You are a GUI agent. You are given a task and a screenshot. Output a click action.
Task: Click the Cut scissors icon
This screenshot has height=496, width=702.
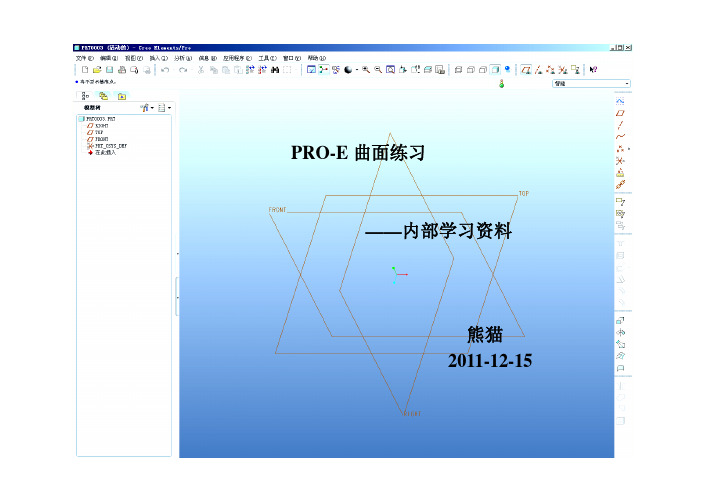click(x=201, y=70)
